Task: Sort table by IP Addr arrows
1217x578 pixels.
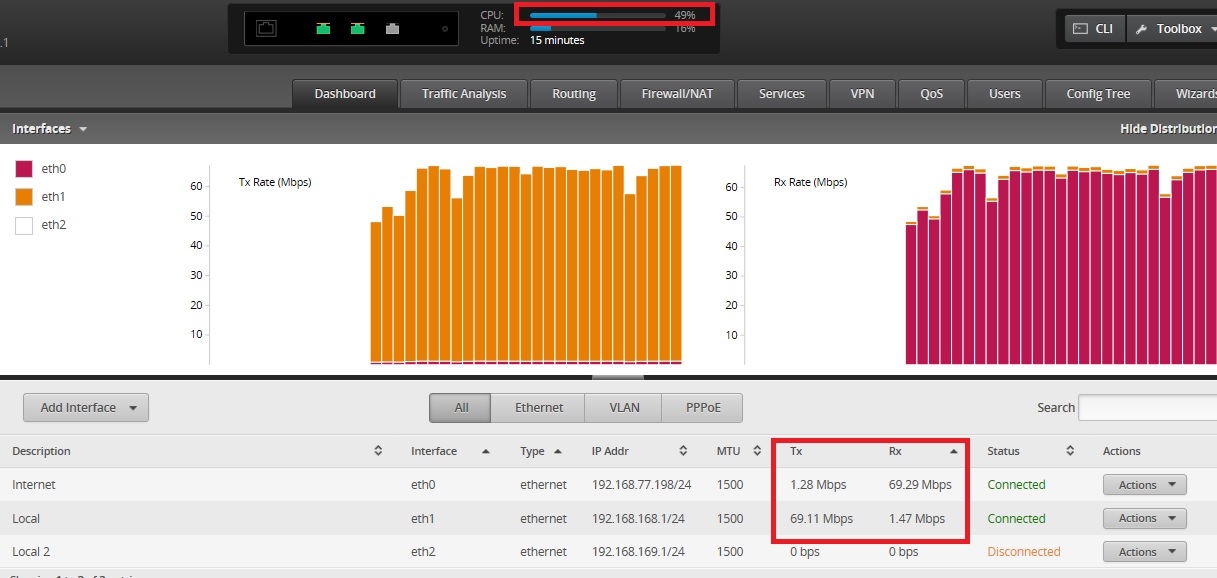Action: point(683,451)
